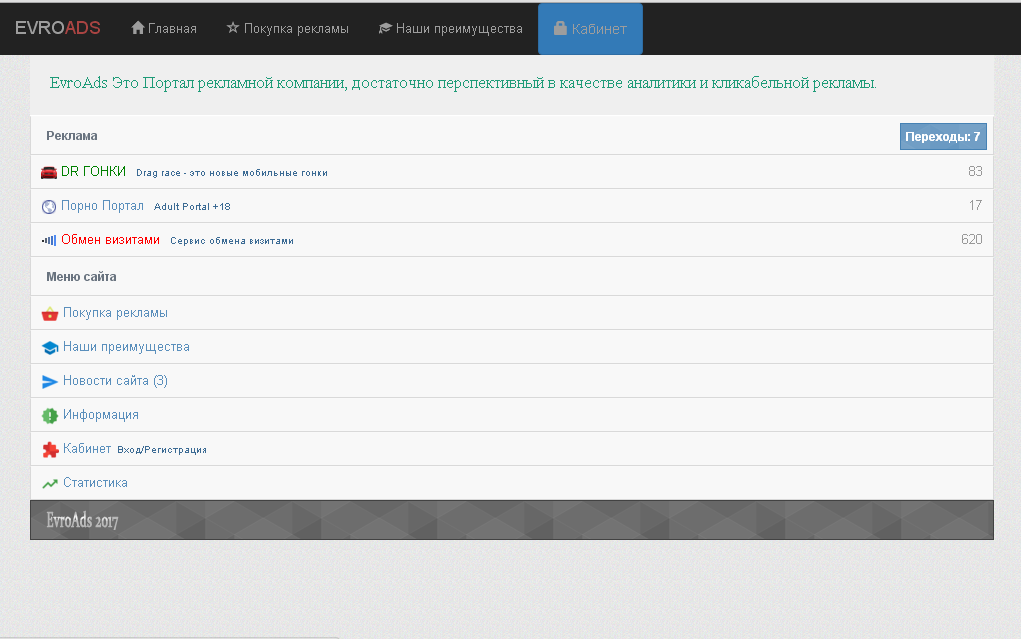Image resolution: width=1021 pixels, height=639 pixels.
Task: Go to Новости сайта (3) link
Action: click(115, 381)
